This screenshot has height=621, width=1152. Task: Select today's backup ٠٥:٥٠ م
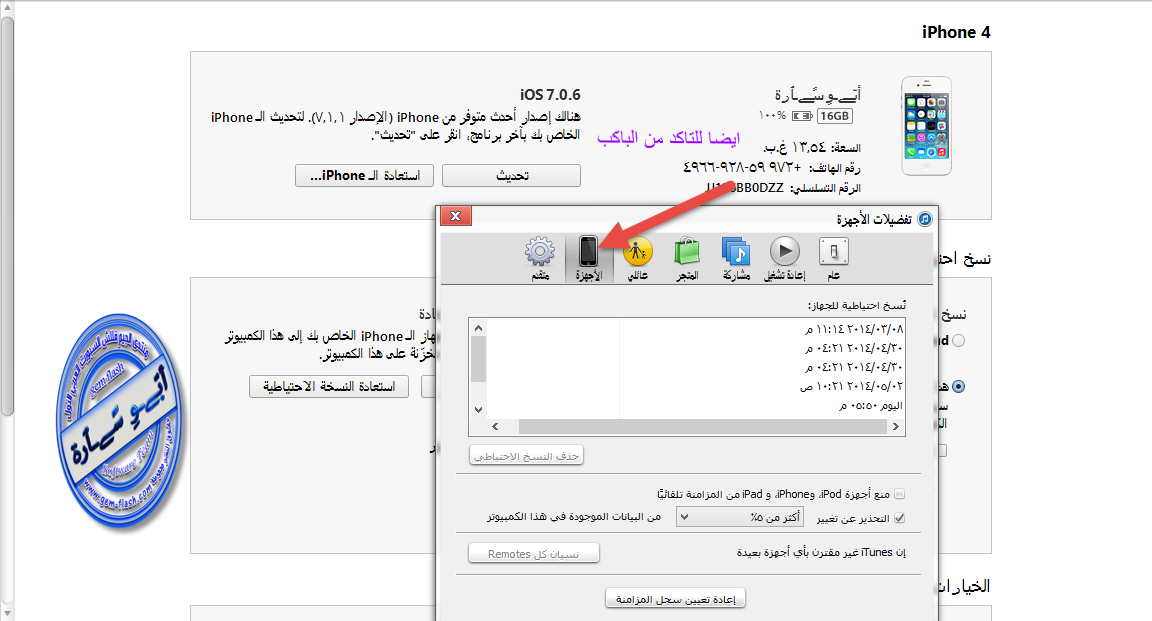[871, 406]
